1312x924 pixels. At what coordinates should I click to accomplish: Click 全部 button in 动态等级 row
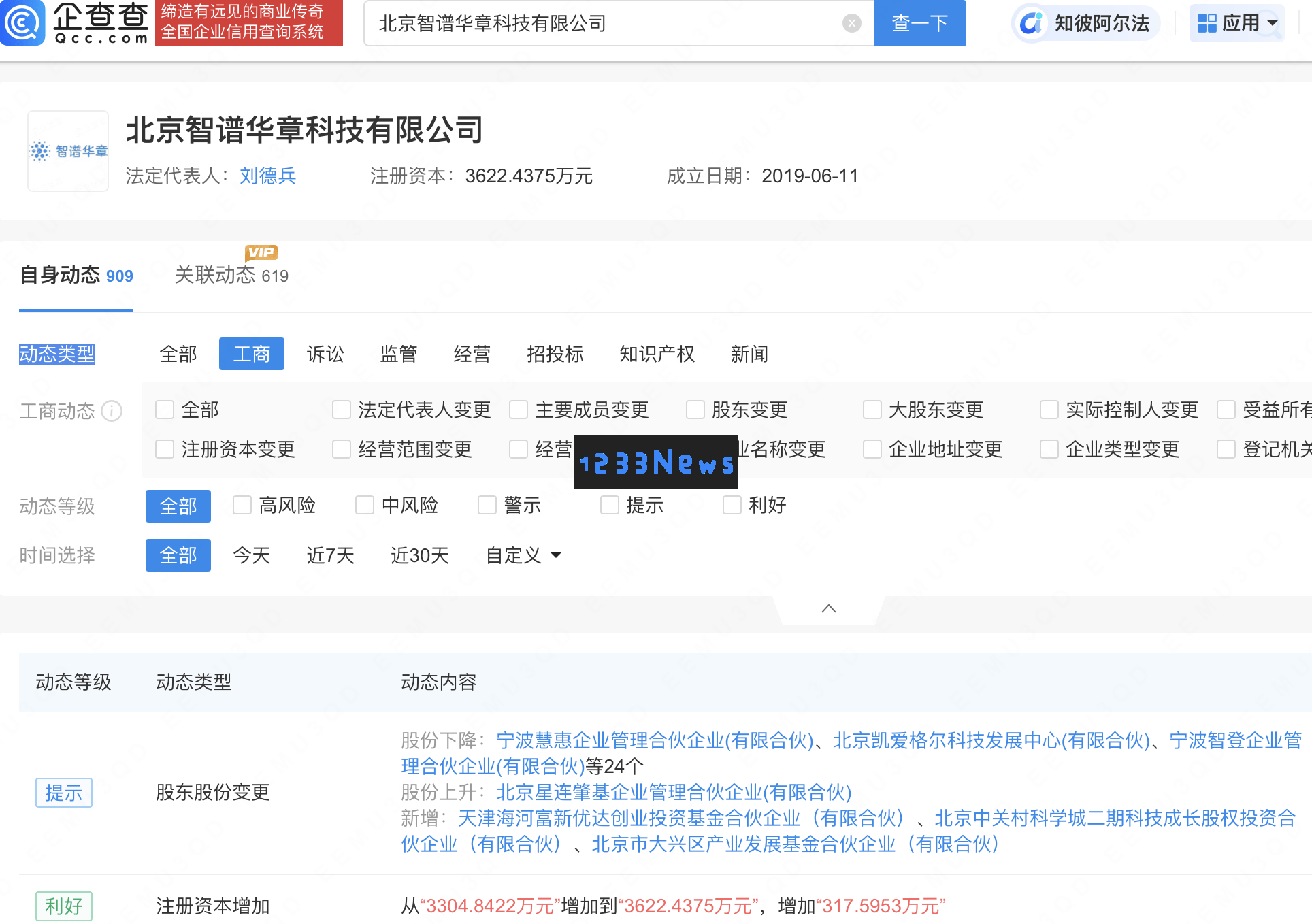coord(178,506)
